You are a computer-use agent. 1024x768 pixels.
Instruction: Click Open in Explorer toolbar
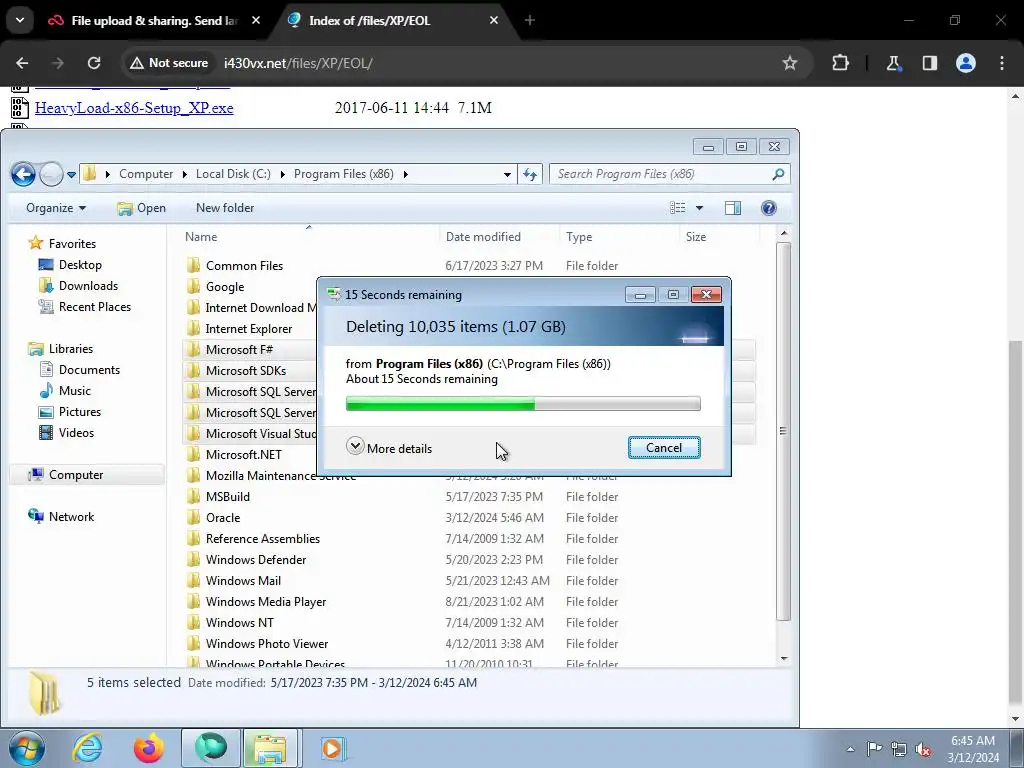click(141, 208)
